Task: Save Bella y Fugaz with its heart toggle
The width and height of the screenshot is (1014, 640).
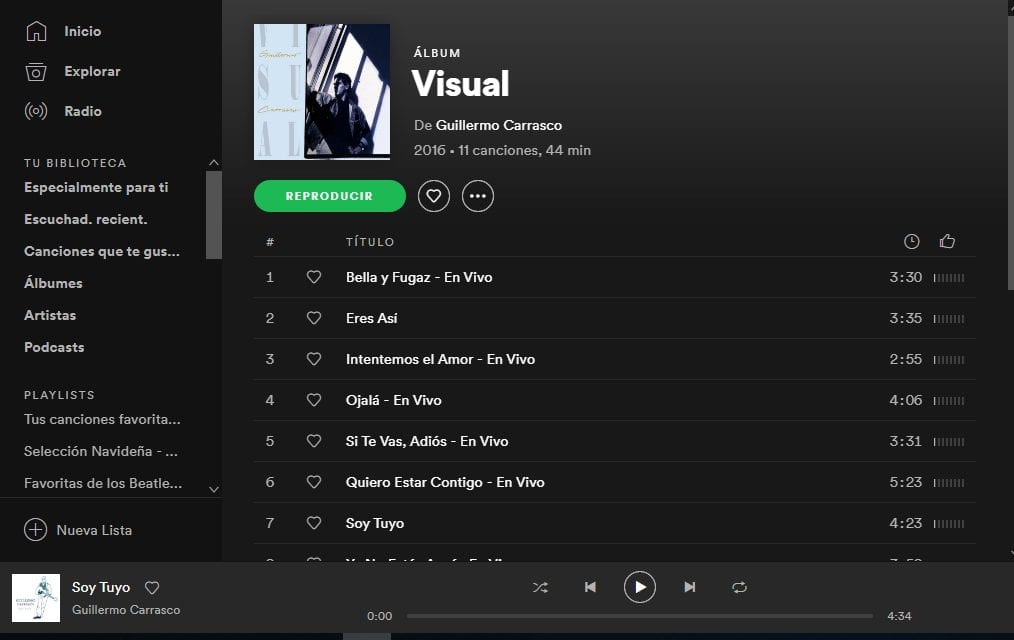Action: [314, 277]
